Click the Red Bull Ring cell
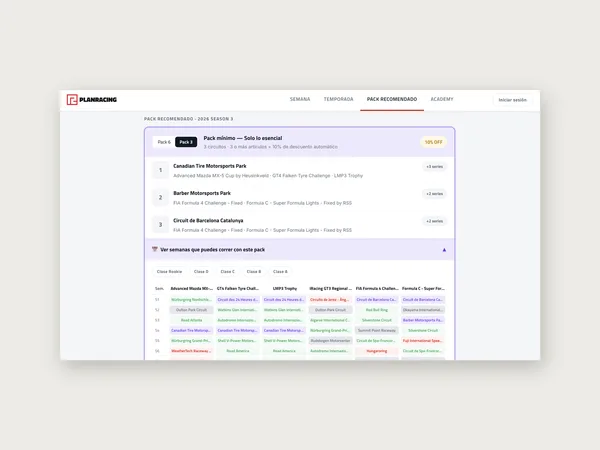Viewport: 600px width, 450px height. pyautogui.click(x=377, y=310)
